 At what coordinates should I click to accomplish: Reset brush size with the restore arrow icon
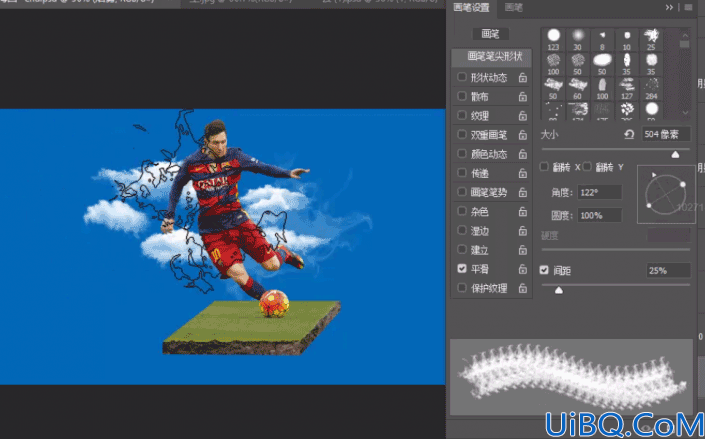tap(629, 134)
